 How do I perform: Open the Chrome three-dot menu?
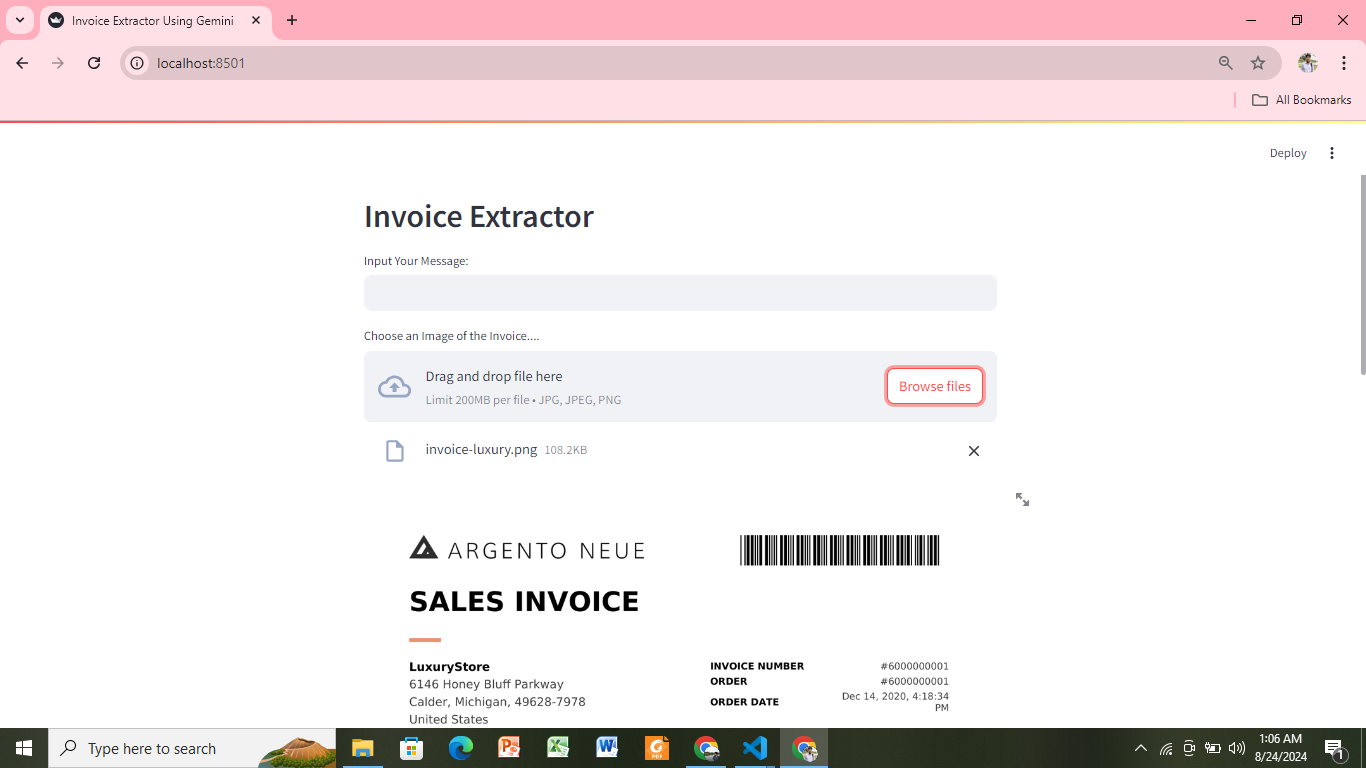(1345, 62)
